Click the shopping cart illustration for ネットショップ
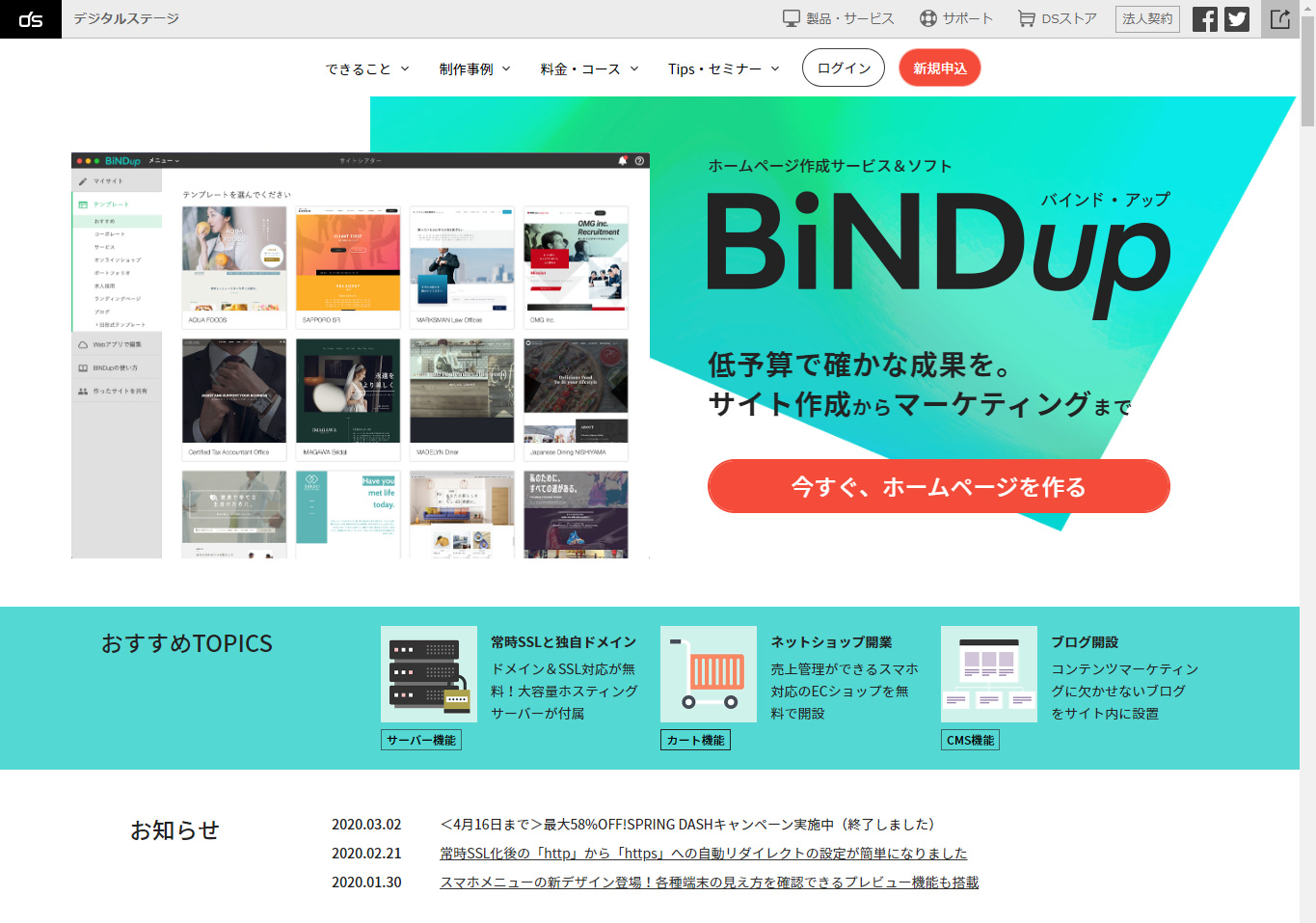Screen dimensions: 1316x923 [709, 674]
